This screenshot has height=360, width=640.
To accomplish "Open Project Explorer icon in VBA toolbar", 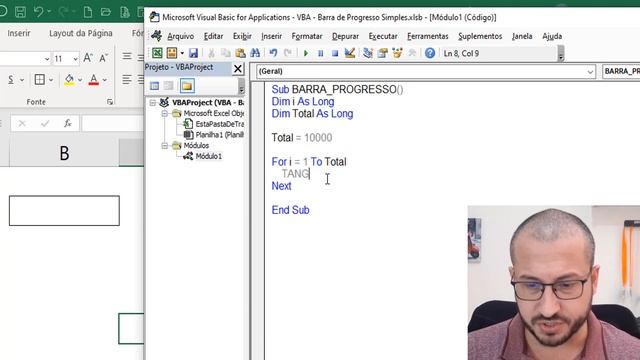I will pos(368,53).
